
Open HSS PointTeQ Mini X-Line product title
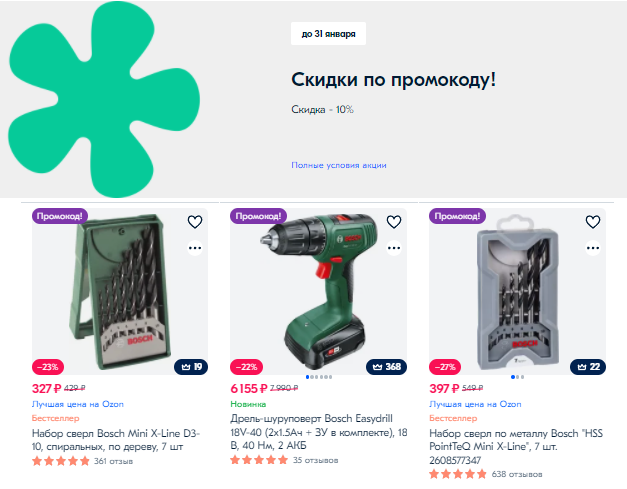click(516, 446)
